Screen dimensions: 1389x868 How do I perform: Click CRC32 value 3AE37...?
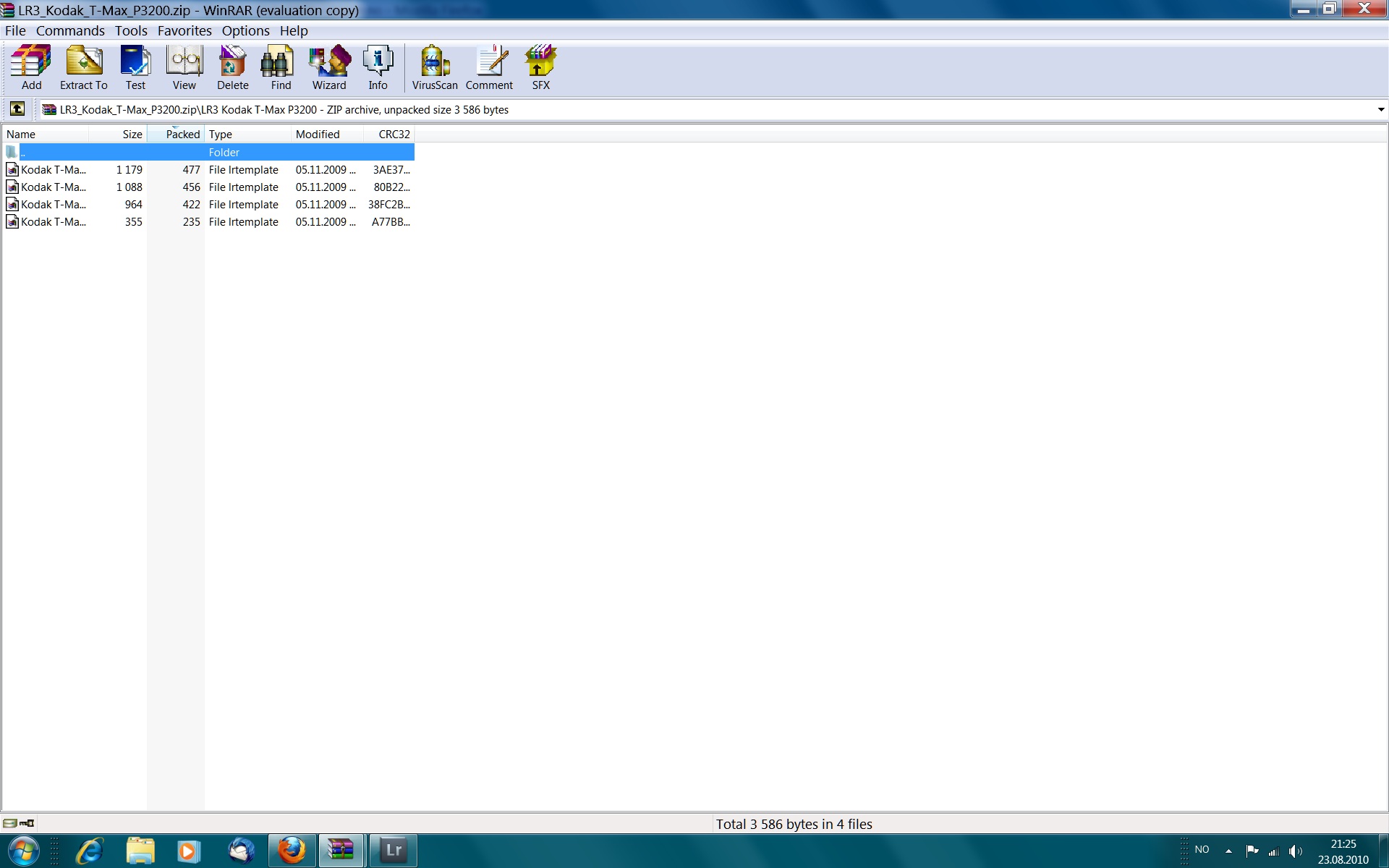tap(391, 169)
